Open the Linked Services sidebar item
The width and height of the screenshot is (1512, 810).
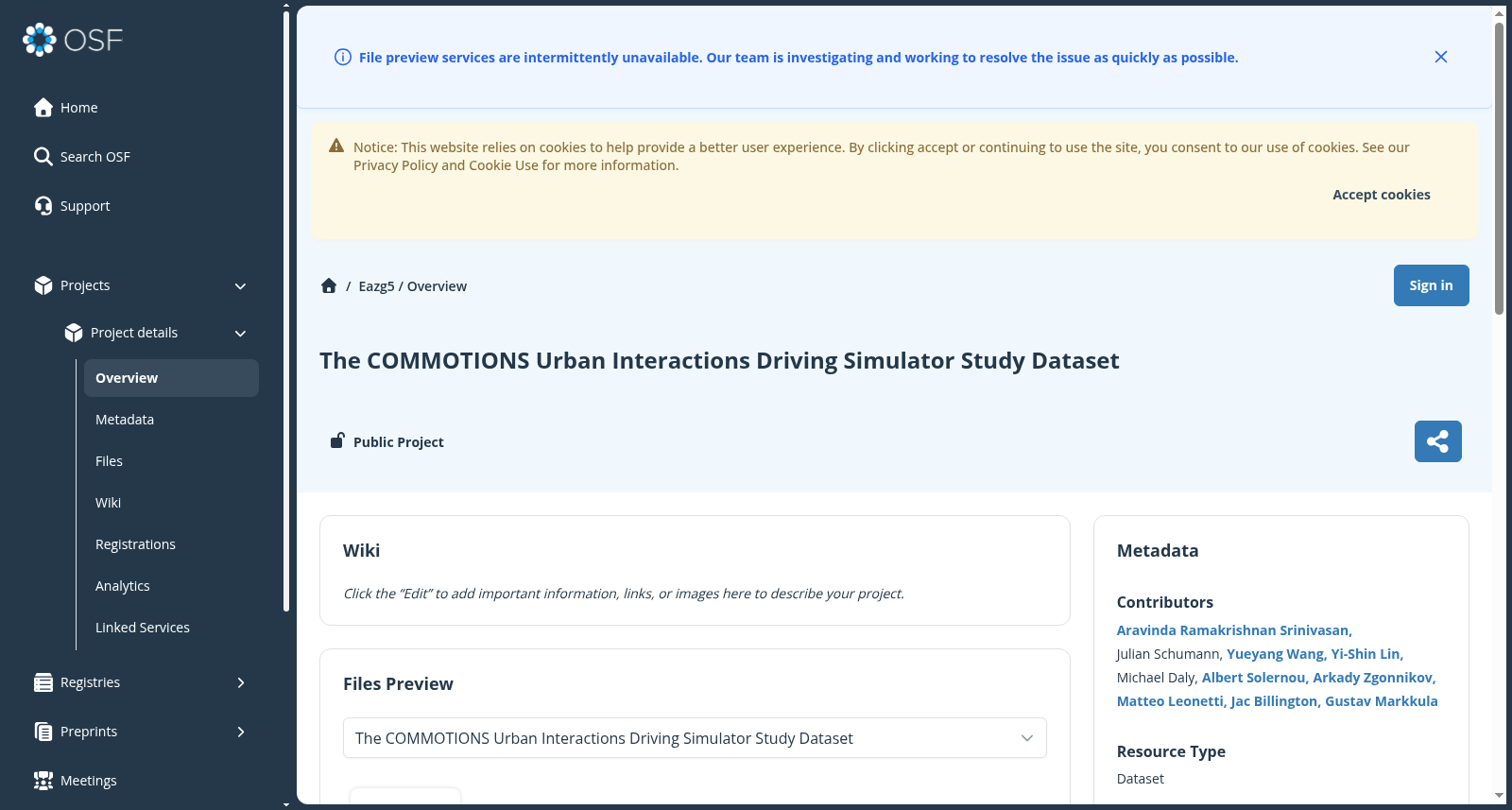tap(171, 628)
